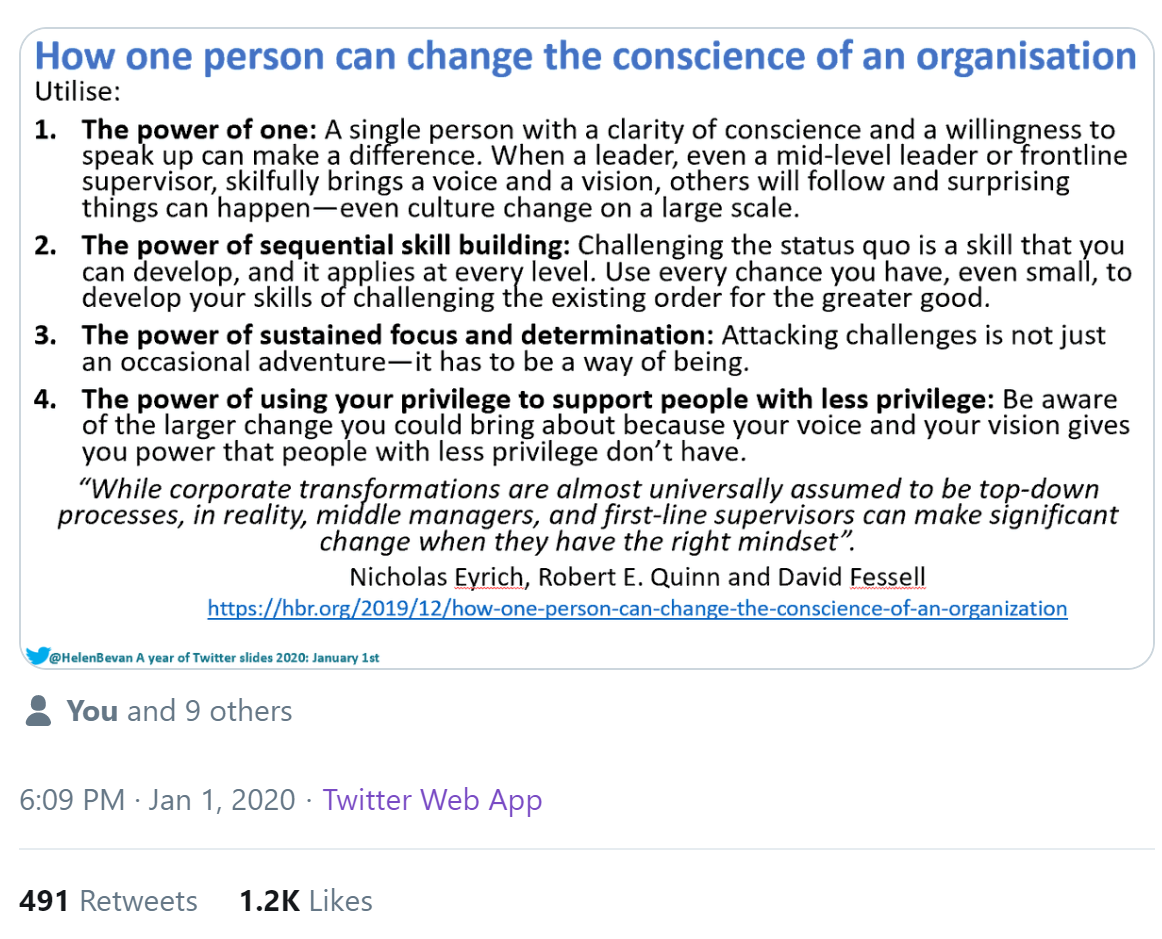The height and width of the screenshot is (939, 1162).
Task: Open the tweeted slide image
Action: click(586, 348)
